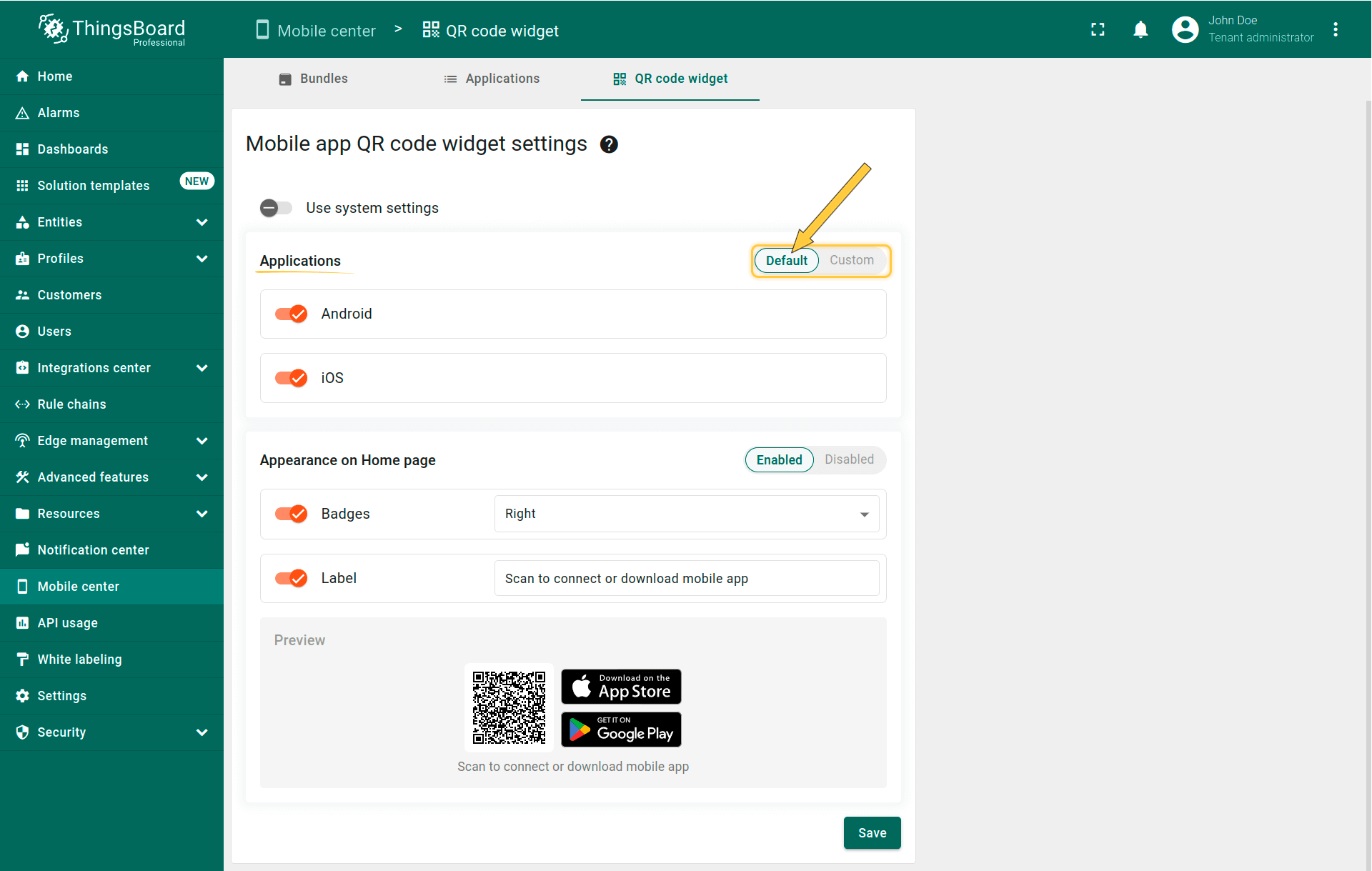The height and width of the screenshot is (871, 1372).
Task: Switch to the Bundles tab
Action: (313, 79)
